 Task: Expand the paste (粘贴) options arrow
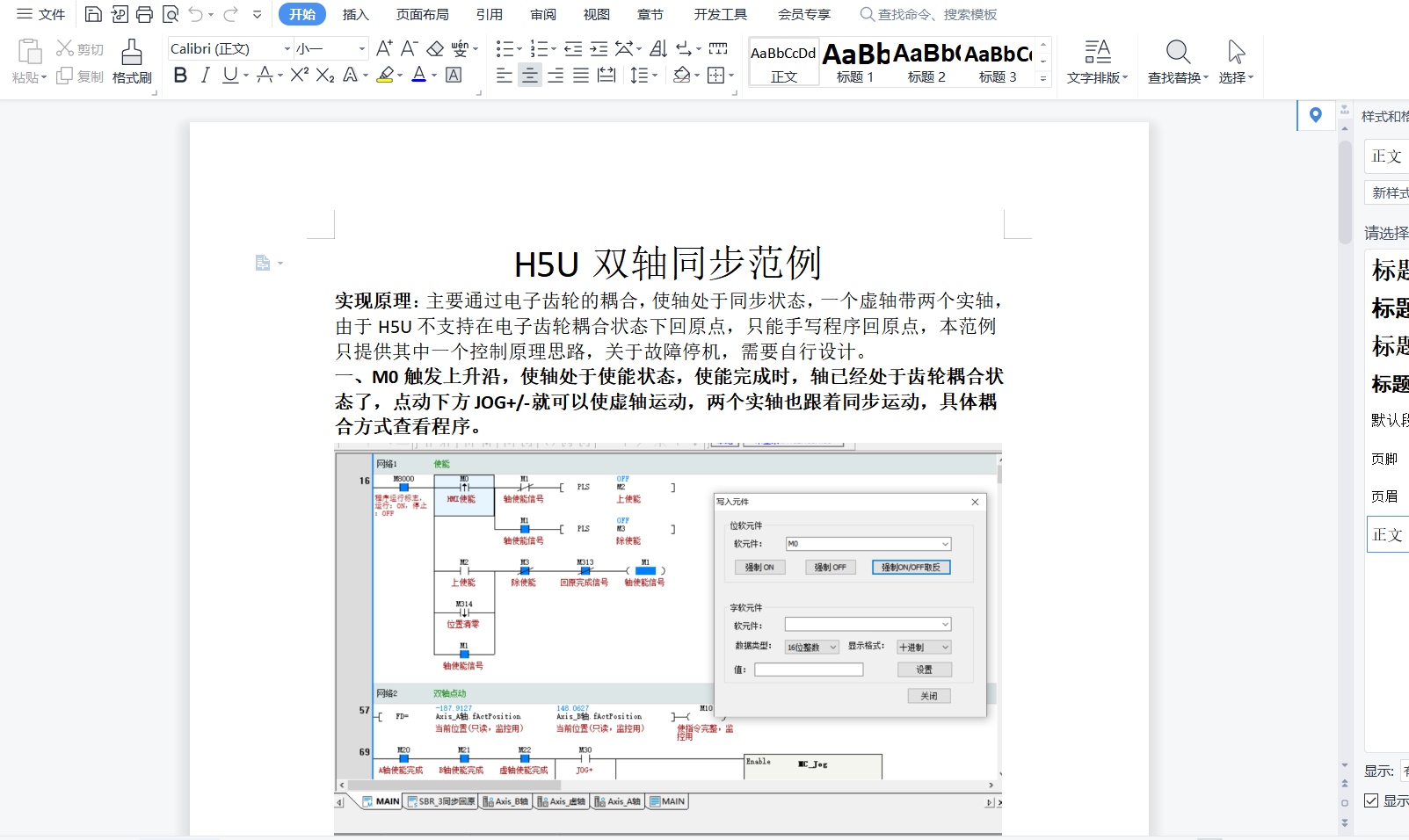pos(43,78)
